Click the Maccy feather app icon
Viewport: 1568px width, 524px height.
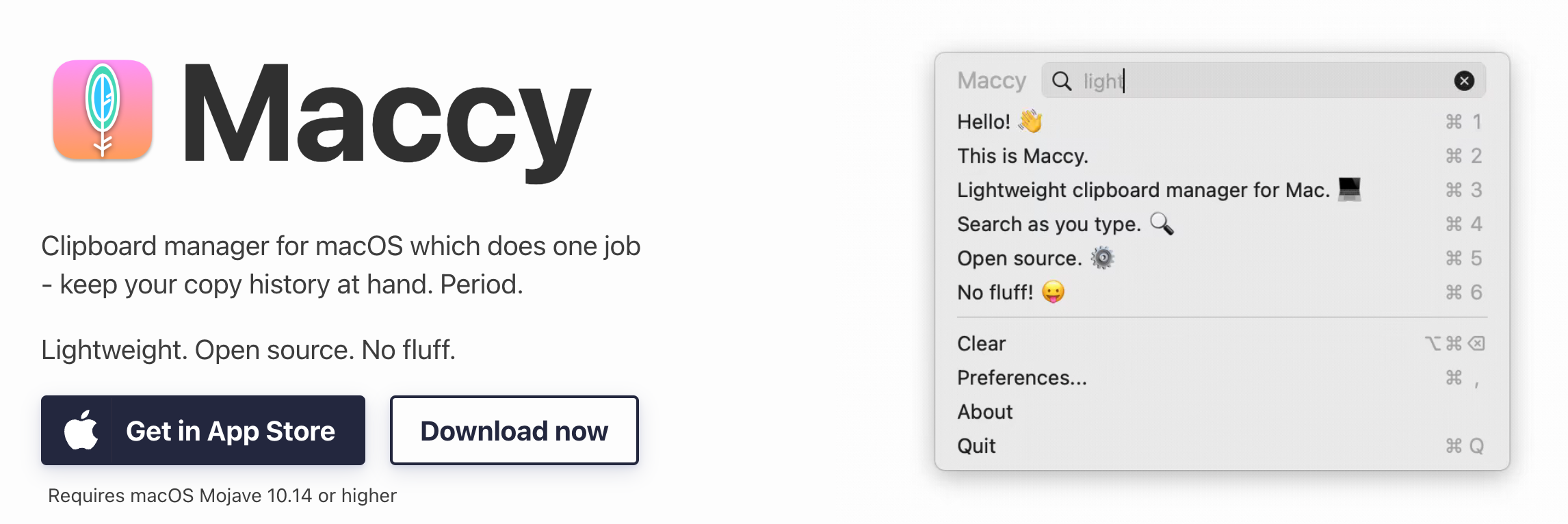[x=103, y=109]
